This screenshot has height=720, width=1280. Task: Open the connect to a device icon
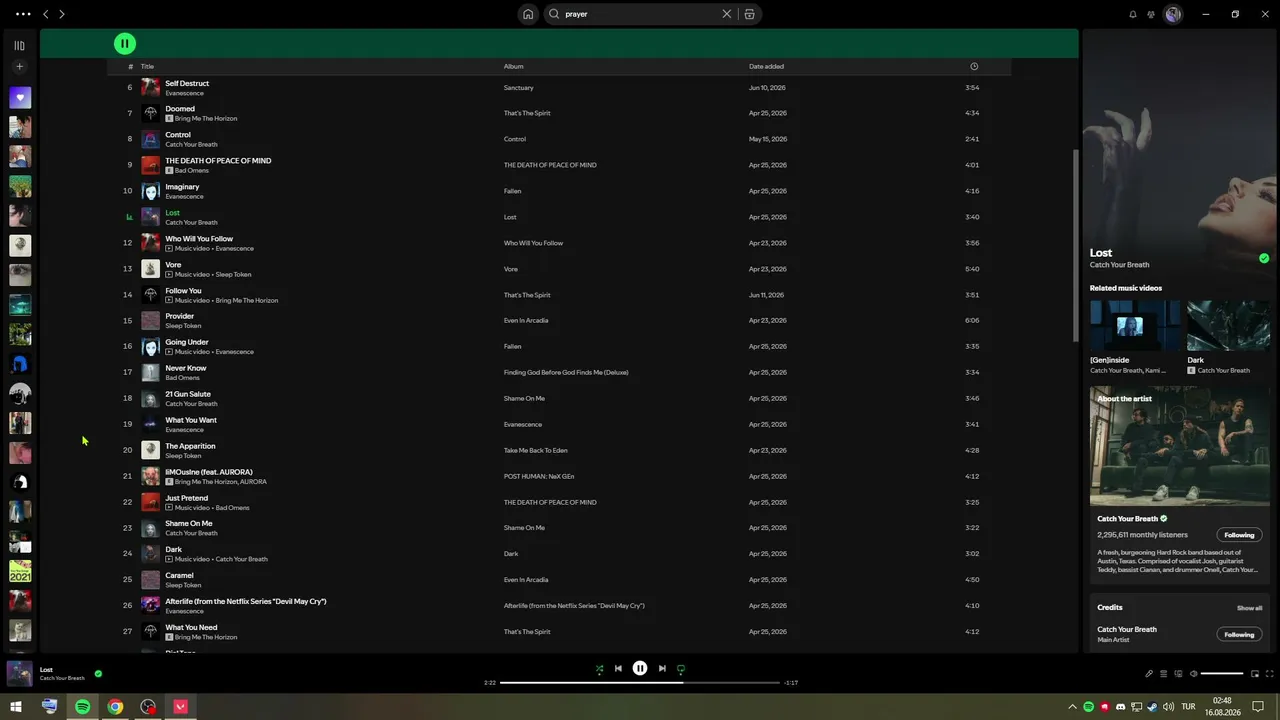[1179, 673]
